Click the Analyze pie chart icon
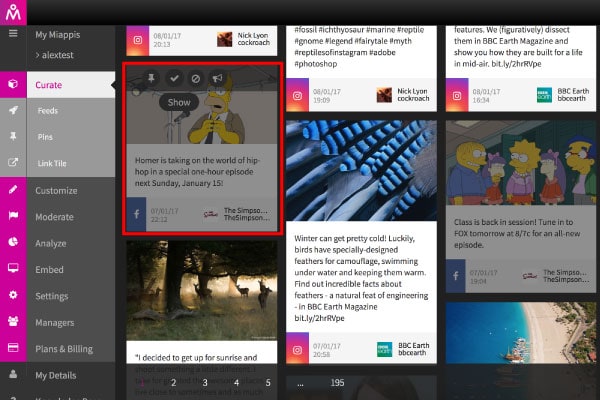The height and width of the screenshot is (400, 600). click(13, 242)
